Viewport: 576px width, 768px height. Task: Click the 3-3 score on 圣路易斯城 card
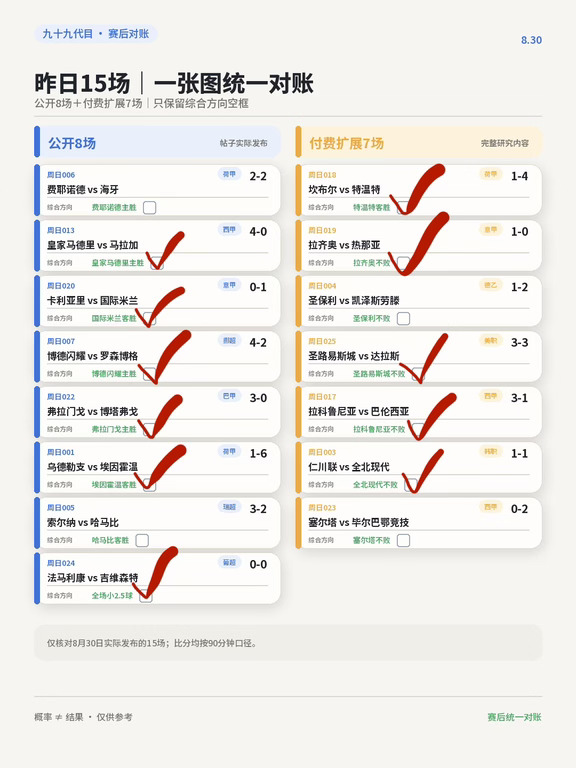tap(520, 342)
